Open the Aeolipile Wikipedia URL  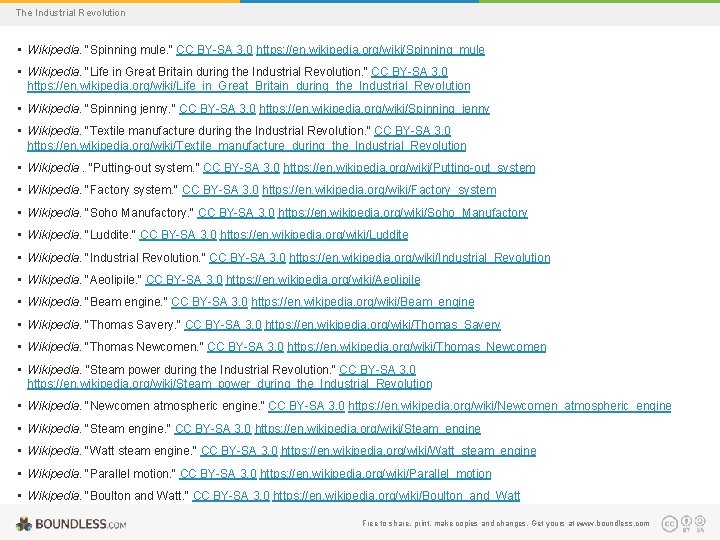point(323,280)
